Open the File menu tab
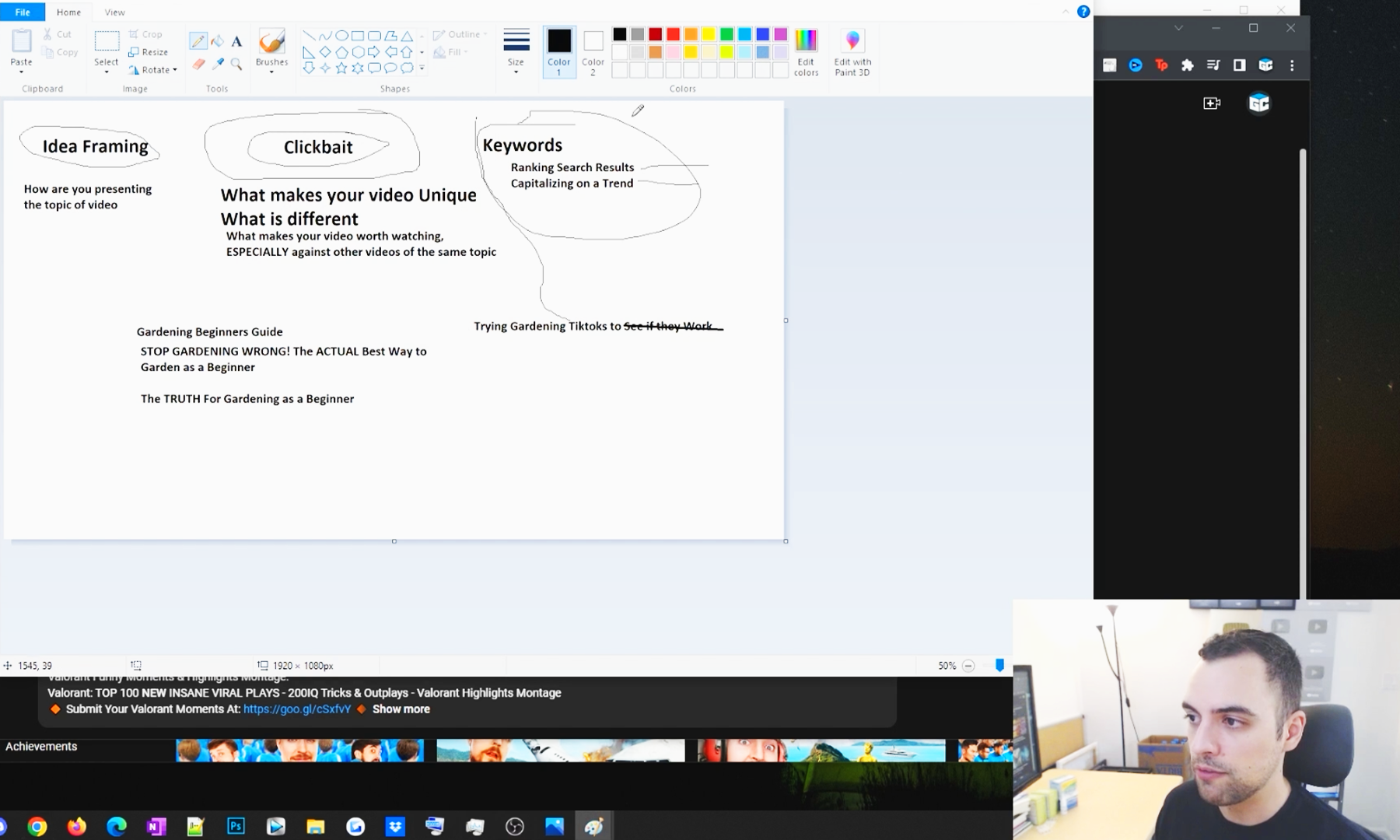 (x=23, y=12)
